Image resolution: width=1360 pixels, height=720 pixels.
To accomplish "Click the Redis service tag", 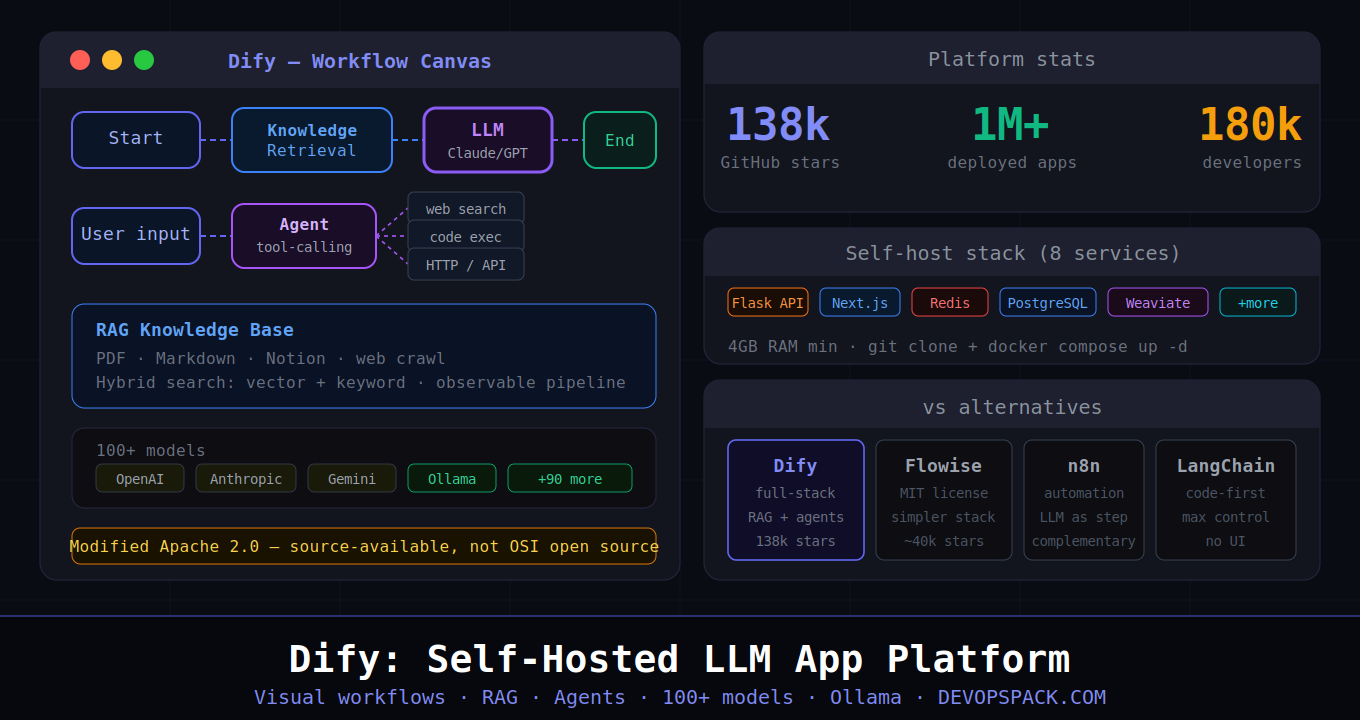I will click(x=950, y=302).
